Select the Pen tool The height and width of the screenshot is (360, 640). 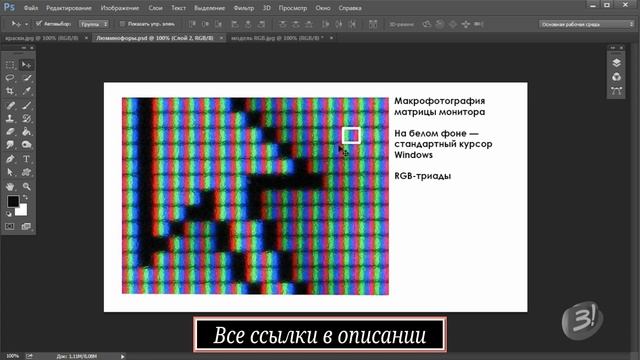coord(10,159)
